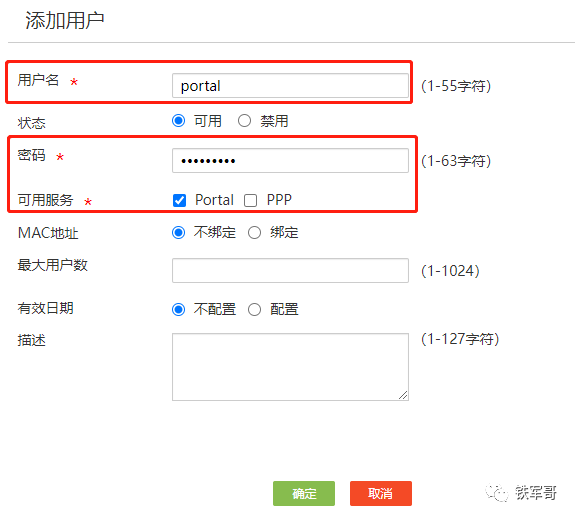Click the 密码 password input field
The image size is (575, 518).
click(x=290, y=161)
